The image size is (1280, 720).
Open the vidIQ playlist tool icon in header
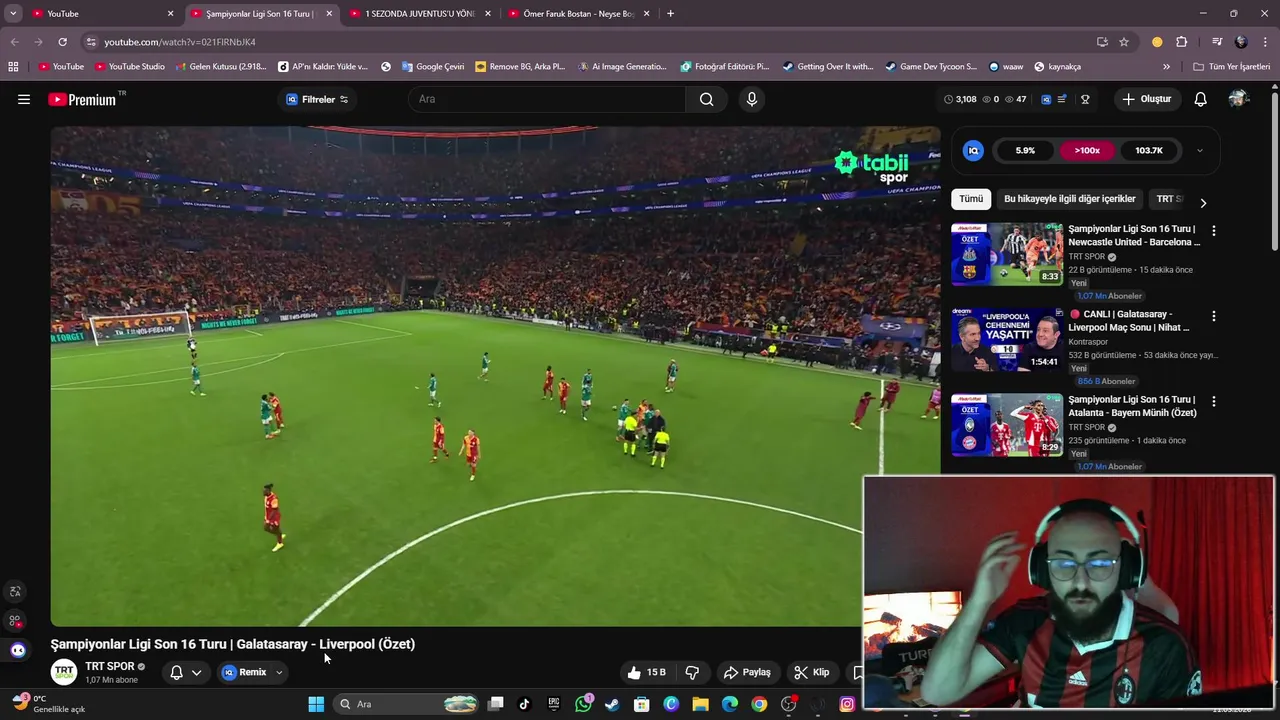[1062, 99]
